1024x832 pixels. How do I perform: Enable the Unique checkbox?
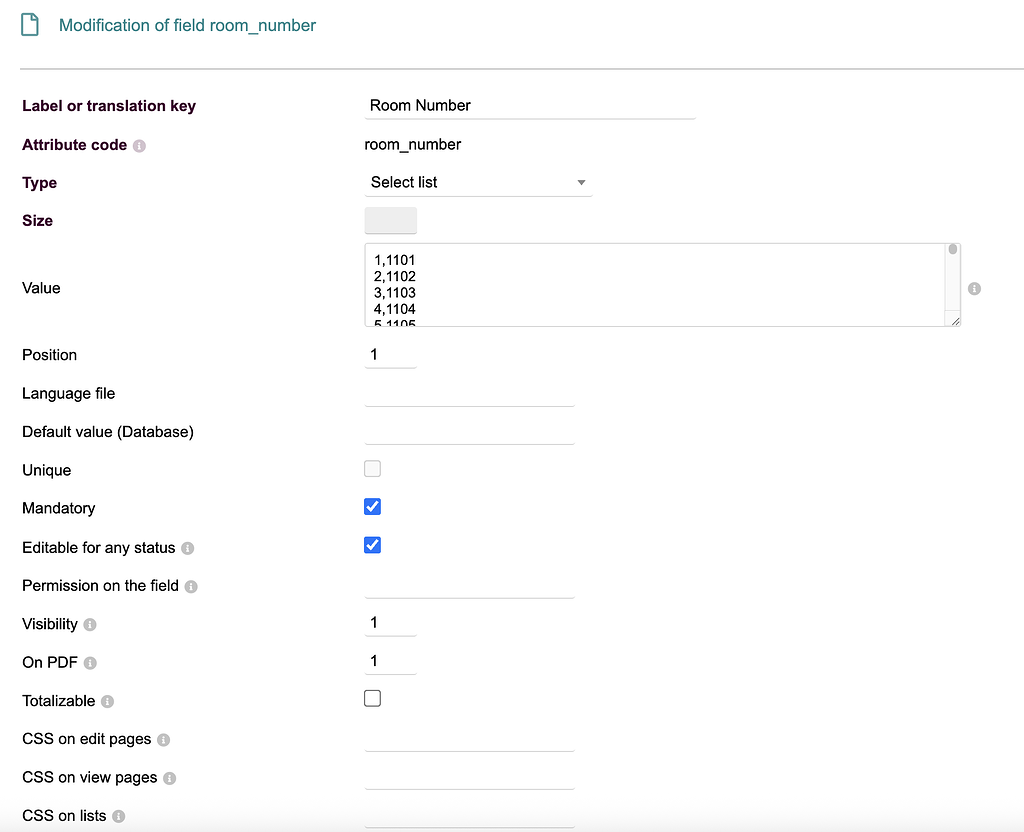(x=372, y=468)
